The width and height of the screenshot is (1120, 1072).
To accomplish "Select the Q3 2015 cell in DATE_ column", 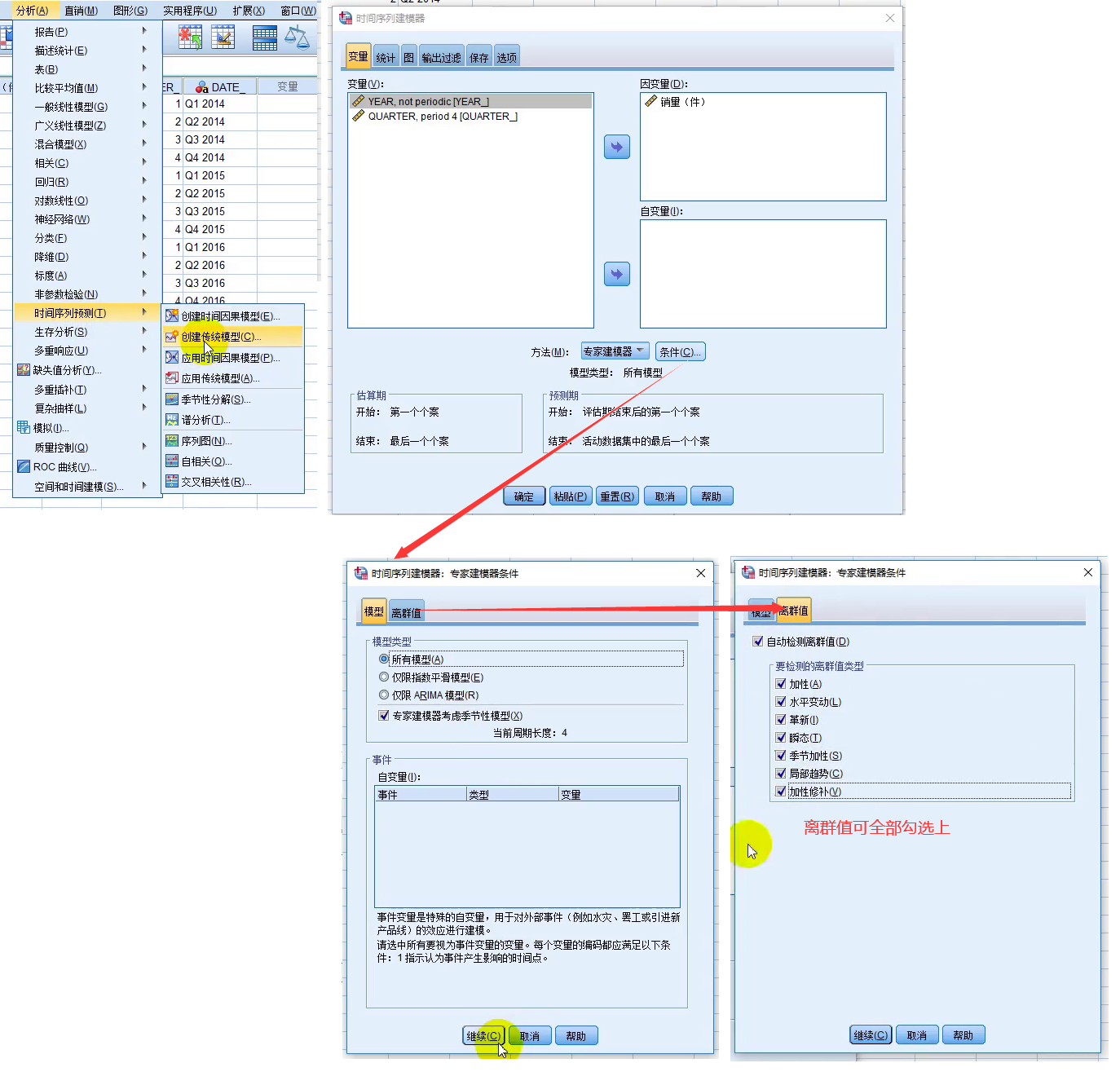I will pos(219,211).
